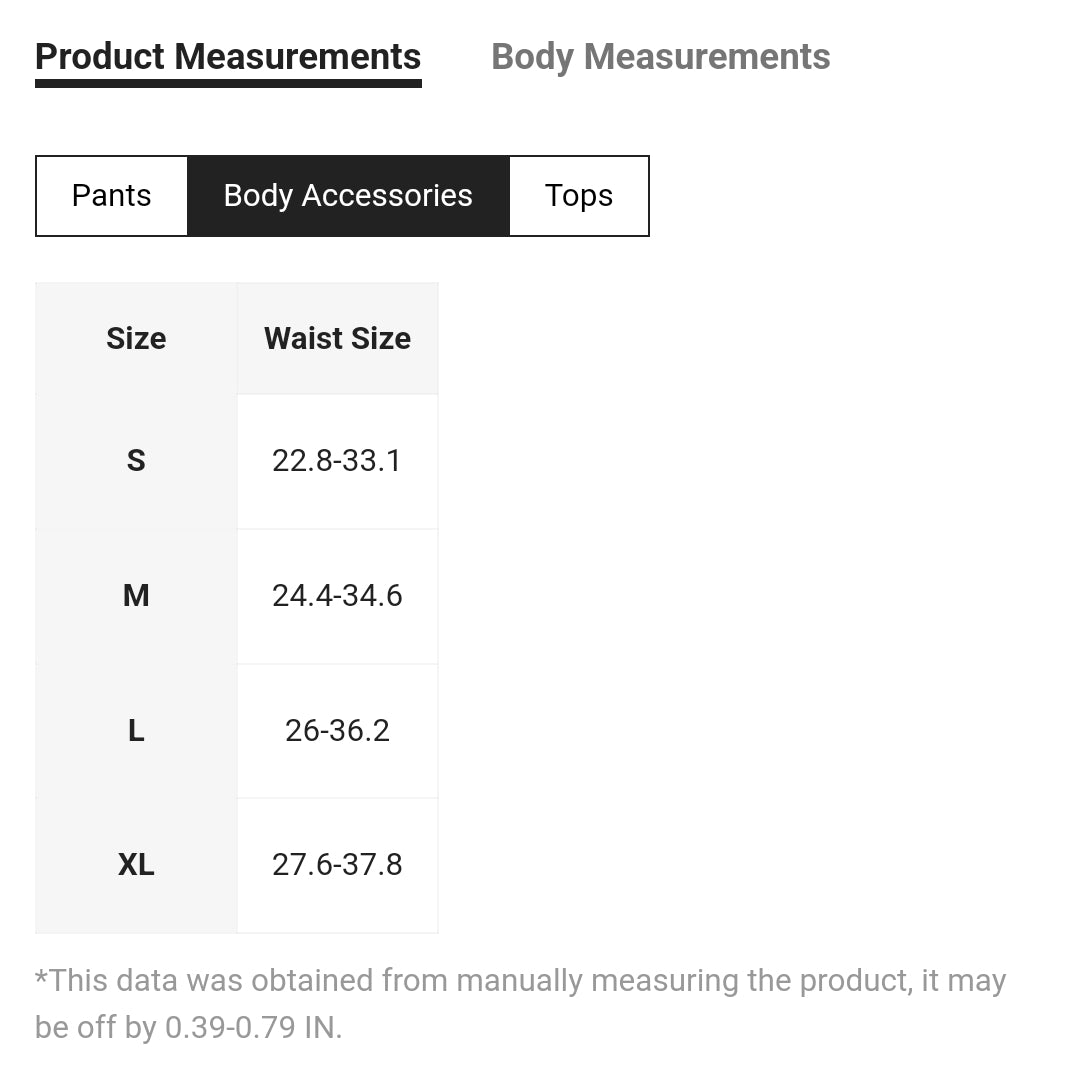Select the M size row label
1080x1068 pixels.
point(136,596)
